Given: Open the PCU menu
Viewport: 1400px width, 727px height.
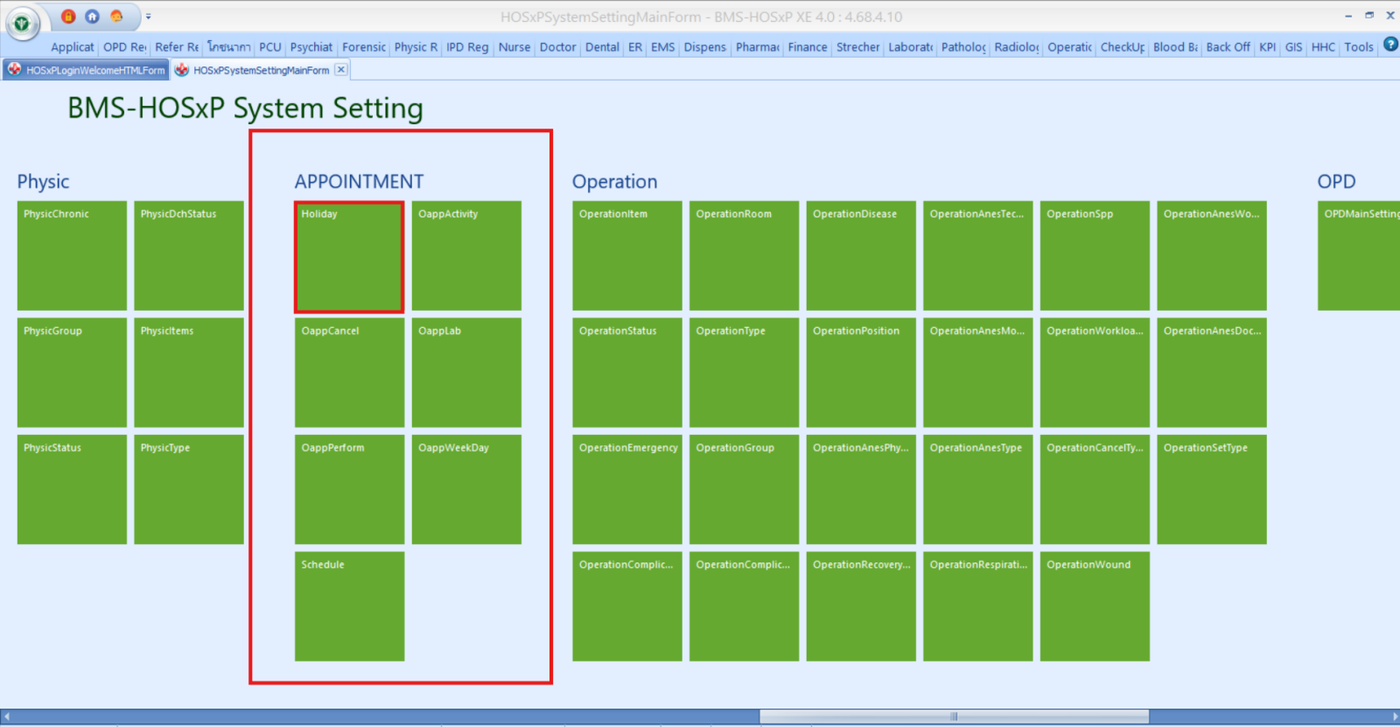Looking at the screenshot, I should tap(270, 47).
